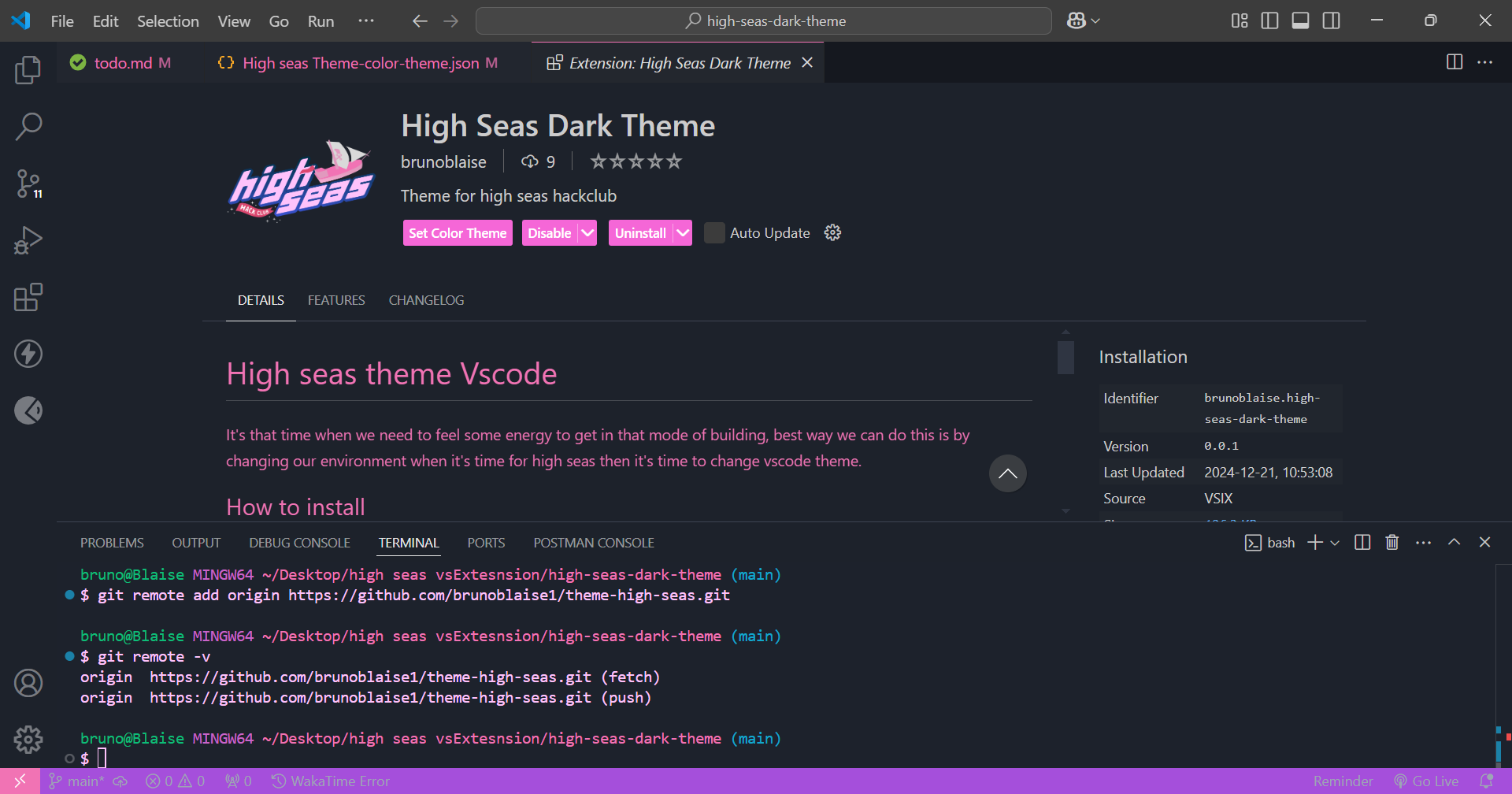The width and height of the screenshot is (1512, 794).
Task: Toggle the Secondary Side Bar
Action: (1332, 21)
